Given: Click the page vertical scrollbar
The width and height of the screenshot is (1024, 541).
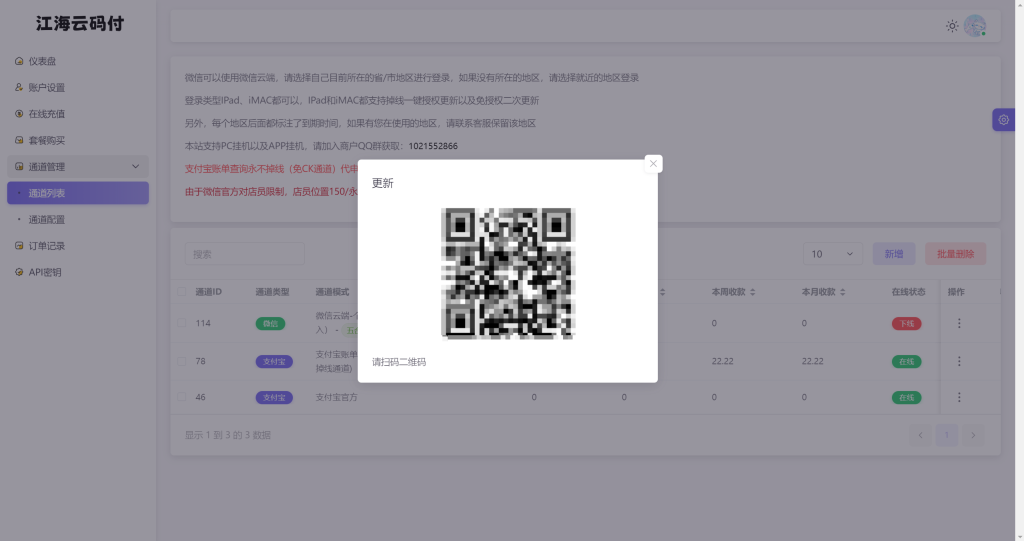Looking at the screenshot, I should tap(1019, 270).
